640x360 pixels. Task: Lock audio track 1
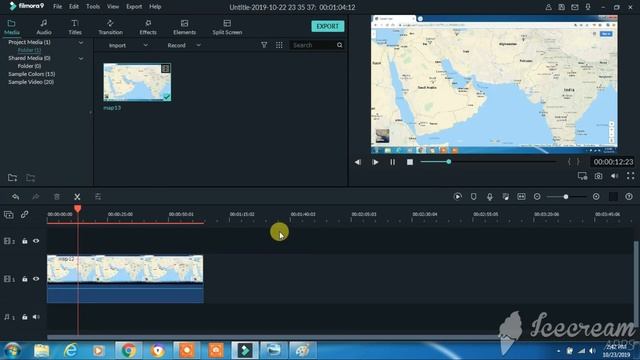24,317
